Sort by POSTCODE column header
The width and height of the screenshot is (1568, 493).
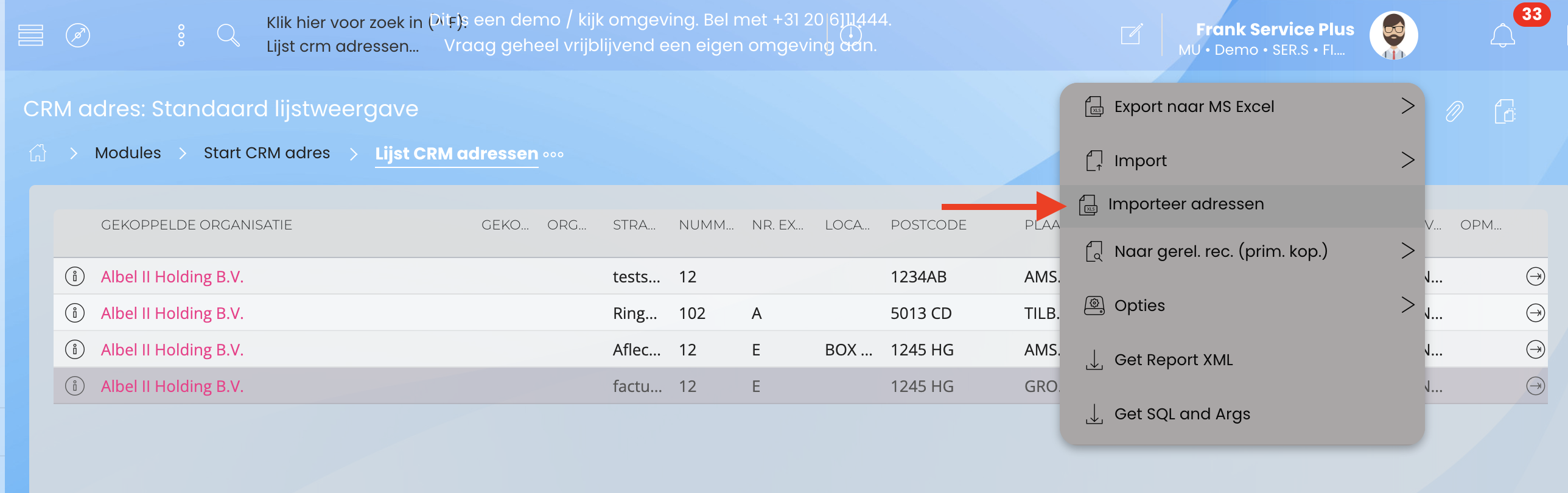pos(928,225)
